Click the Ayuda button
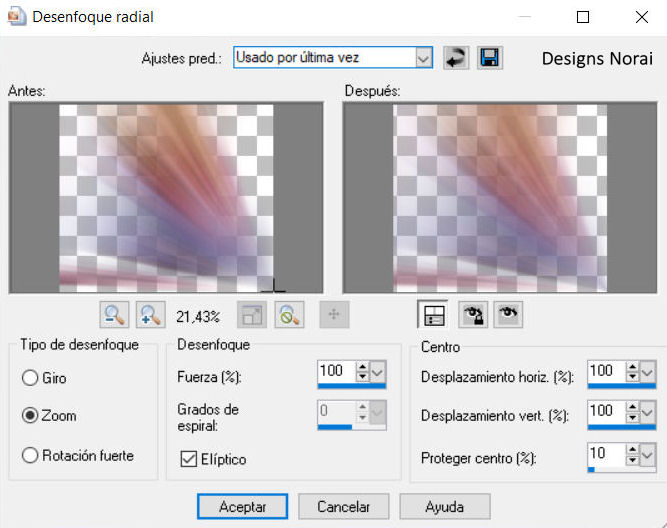Image resolution: width=667 pixels, height=528 pixels. (x=445, y=506)
